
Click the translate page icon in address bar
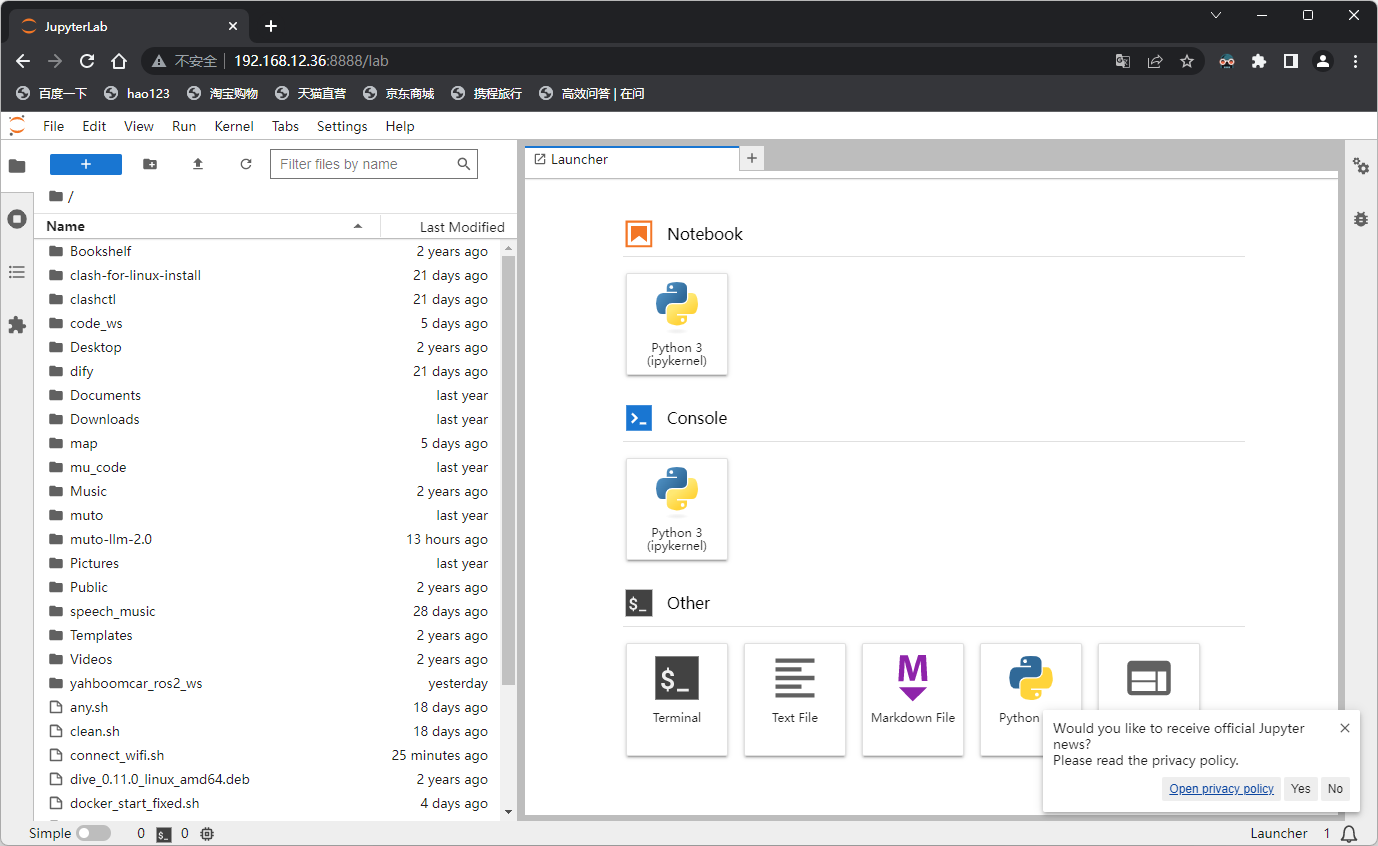[x=1123, y=61]
